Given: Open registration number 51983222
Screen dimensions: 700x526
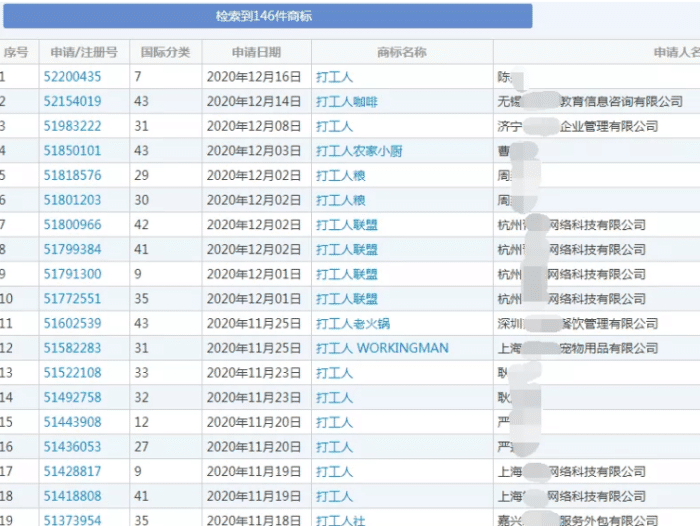Looking at the screenshot, I should (72, 126).
